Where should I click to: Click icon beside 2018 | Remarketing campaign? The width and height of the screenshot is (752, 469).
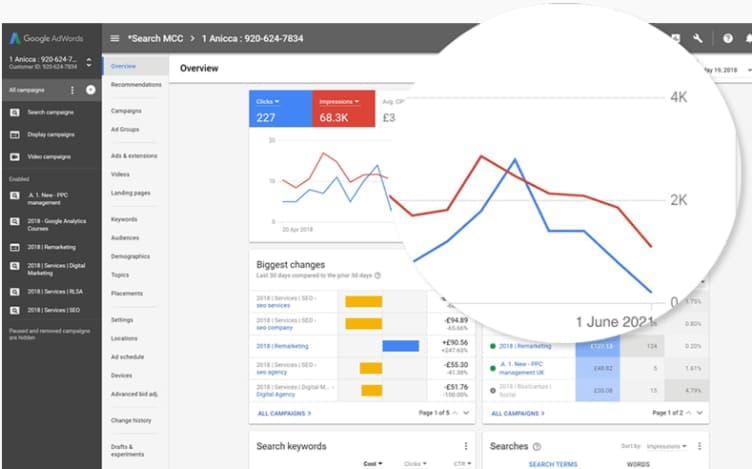[x=15, y=247]
